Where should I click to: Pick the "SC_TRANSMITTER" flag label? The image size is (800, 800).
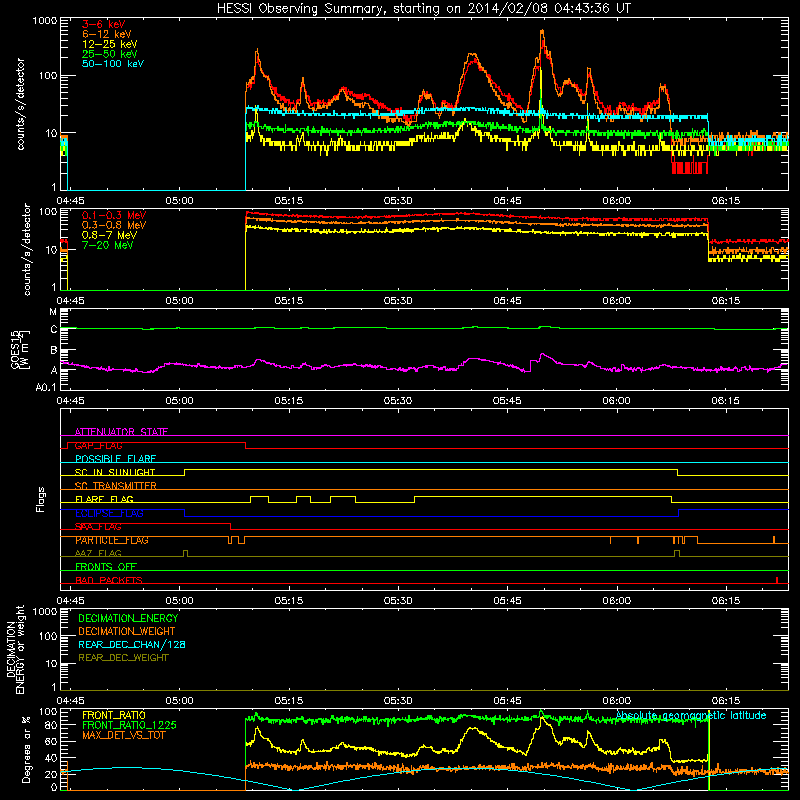click(x=116, y=486)
